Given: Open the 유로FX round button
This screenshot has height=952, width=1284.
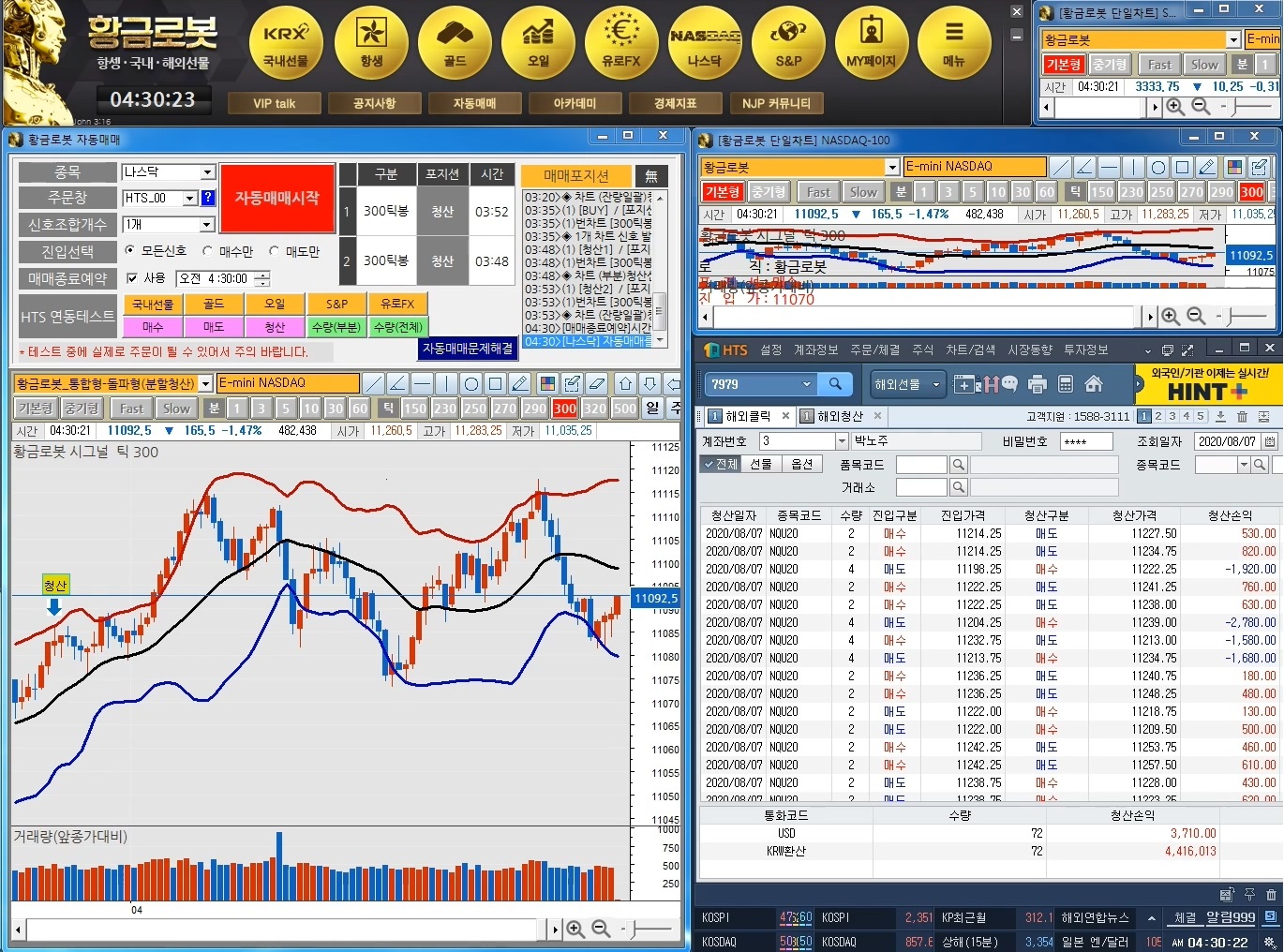Looking at the screenshot, I should pos(621,43).
